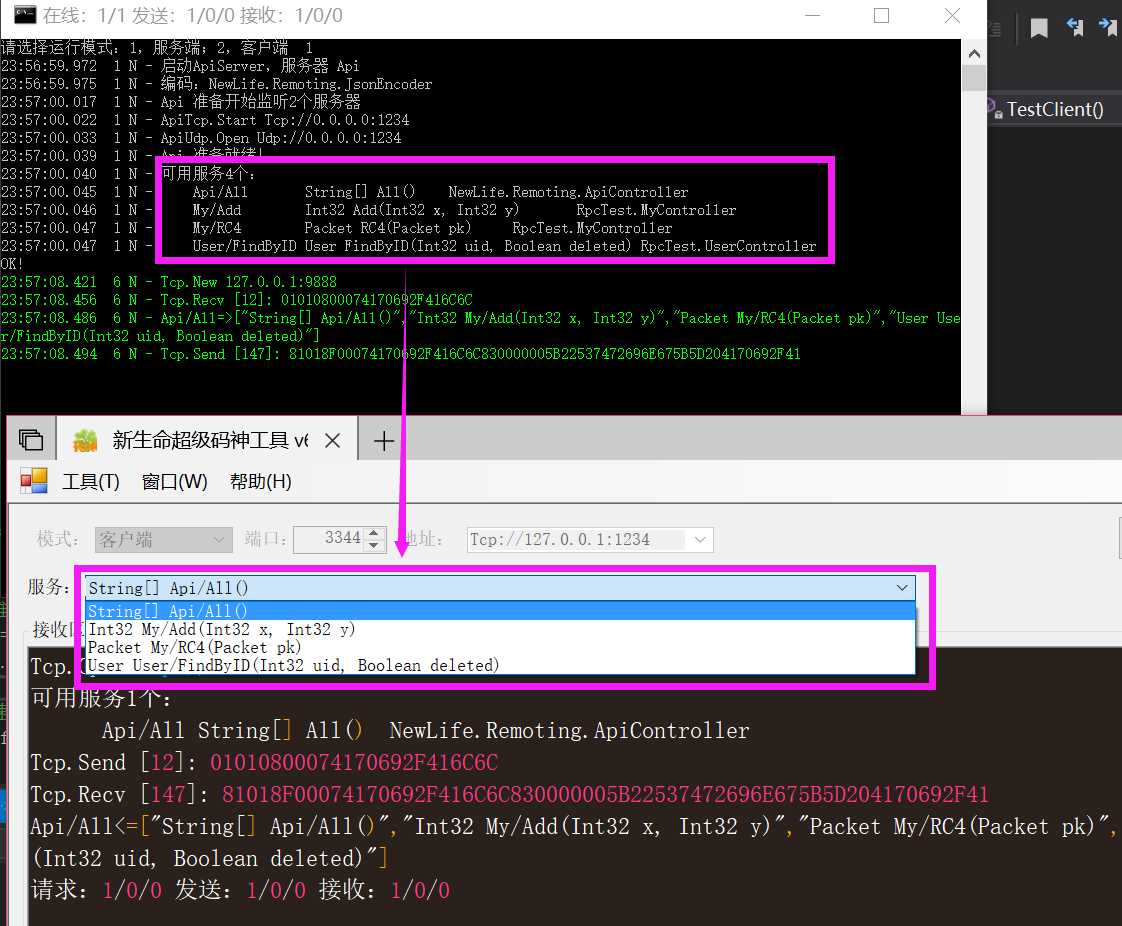
Task: Select String[] Api/All() in the dropdown list
Action: (500, 611)
